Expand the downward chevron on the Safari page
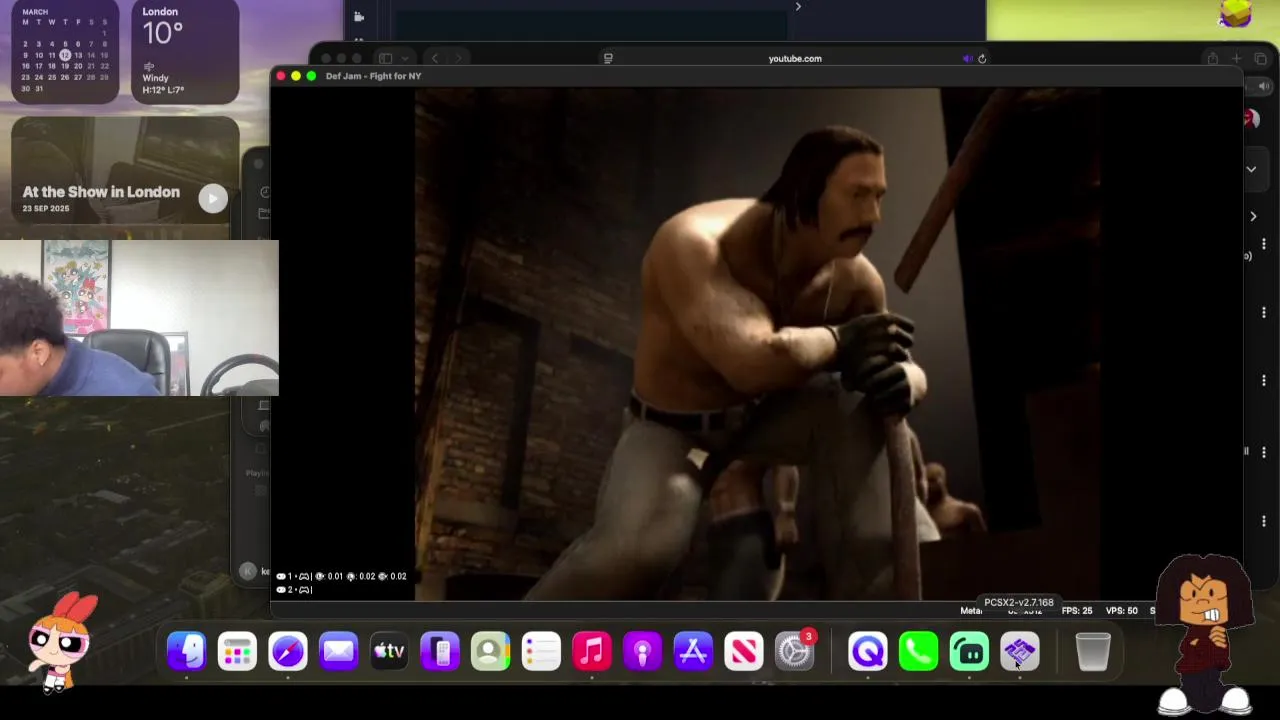 tap(1251, 170)
